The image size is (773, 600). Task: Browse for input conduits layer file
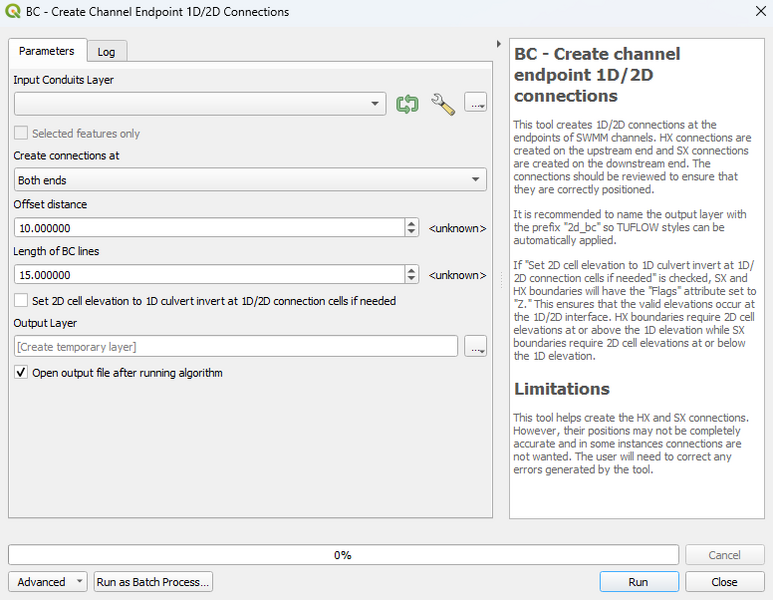click(476, 104)
